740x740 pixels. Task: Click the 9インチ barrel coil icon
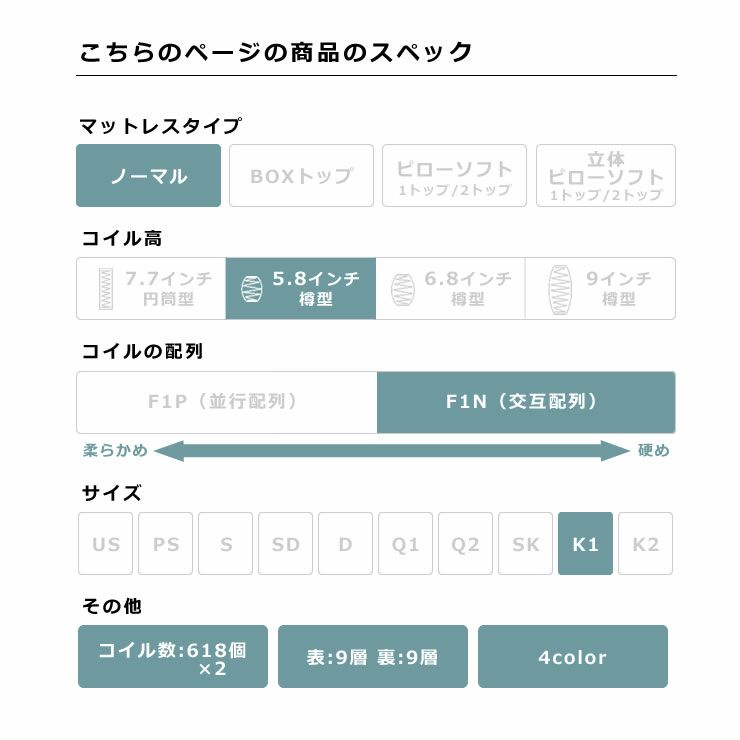pyautogui.click(x=558, y=288)
